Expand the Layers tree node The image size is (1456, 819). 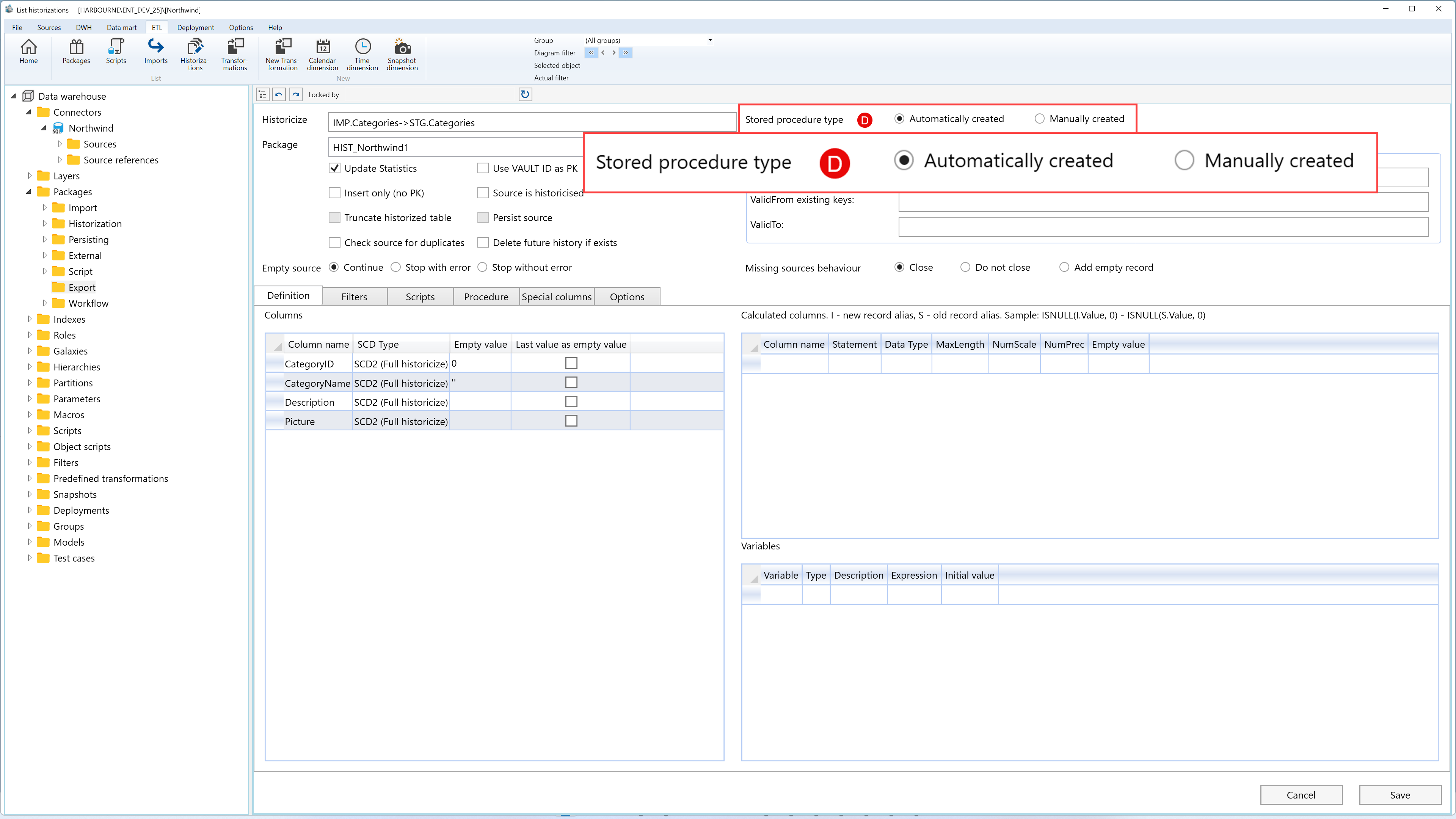pos(30,176)
